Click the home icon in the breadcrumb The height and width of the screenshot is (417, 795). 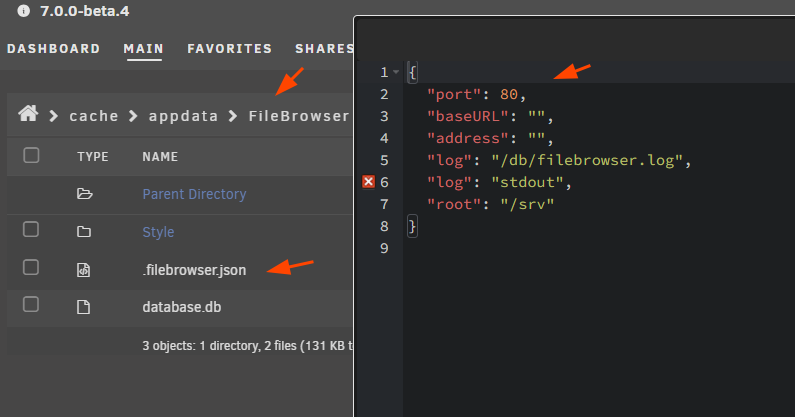(28, 114)
